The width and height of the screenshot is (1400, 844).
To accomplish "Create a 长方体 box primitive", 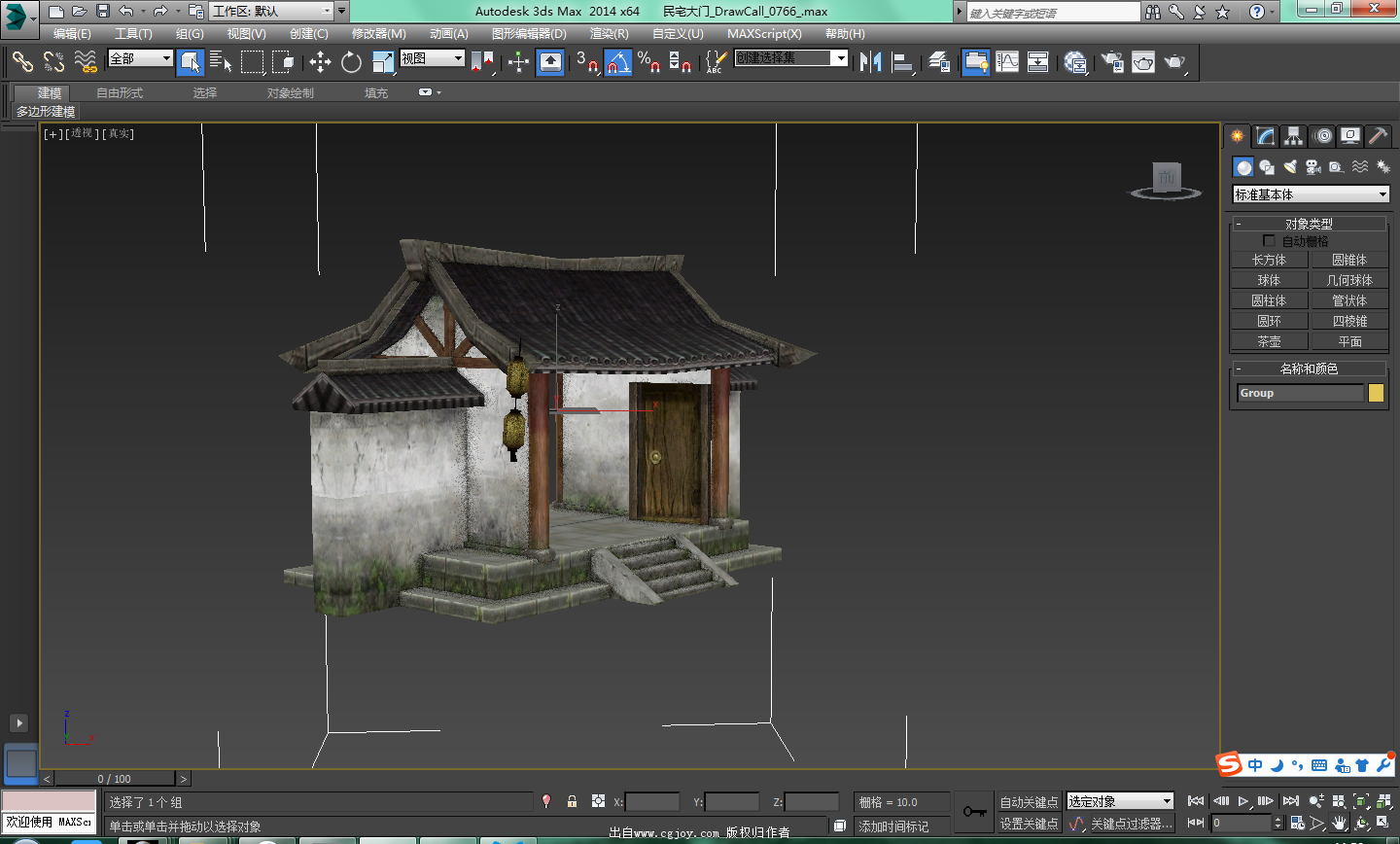I will click(1269, 260).
